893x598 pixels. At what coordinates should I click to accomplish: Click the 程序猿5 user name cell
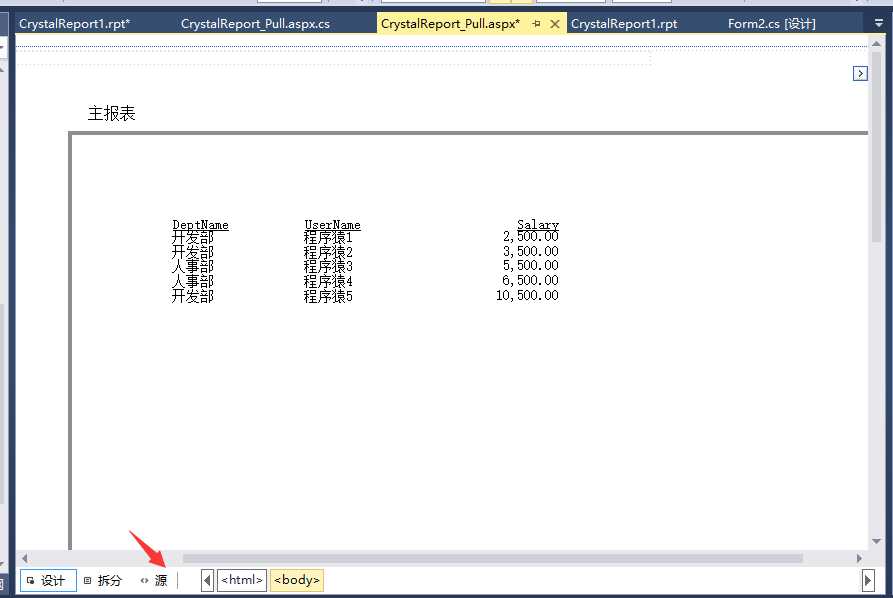328,296
